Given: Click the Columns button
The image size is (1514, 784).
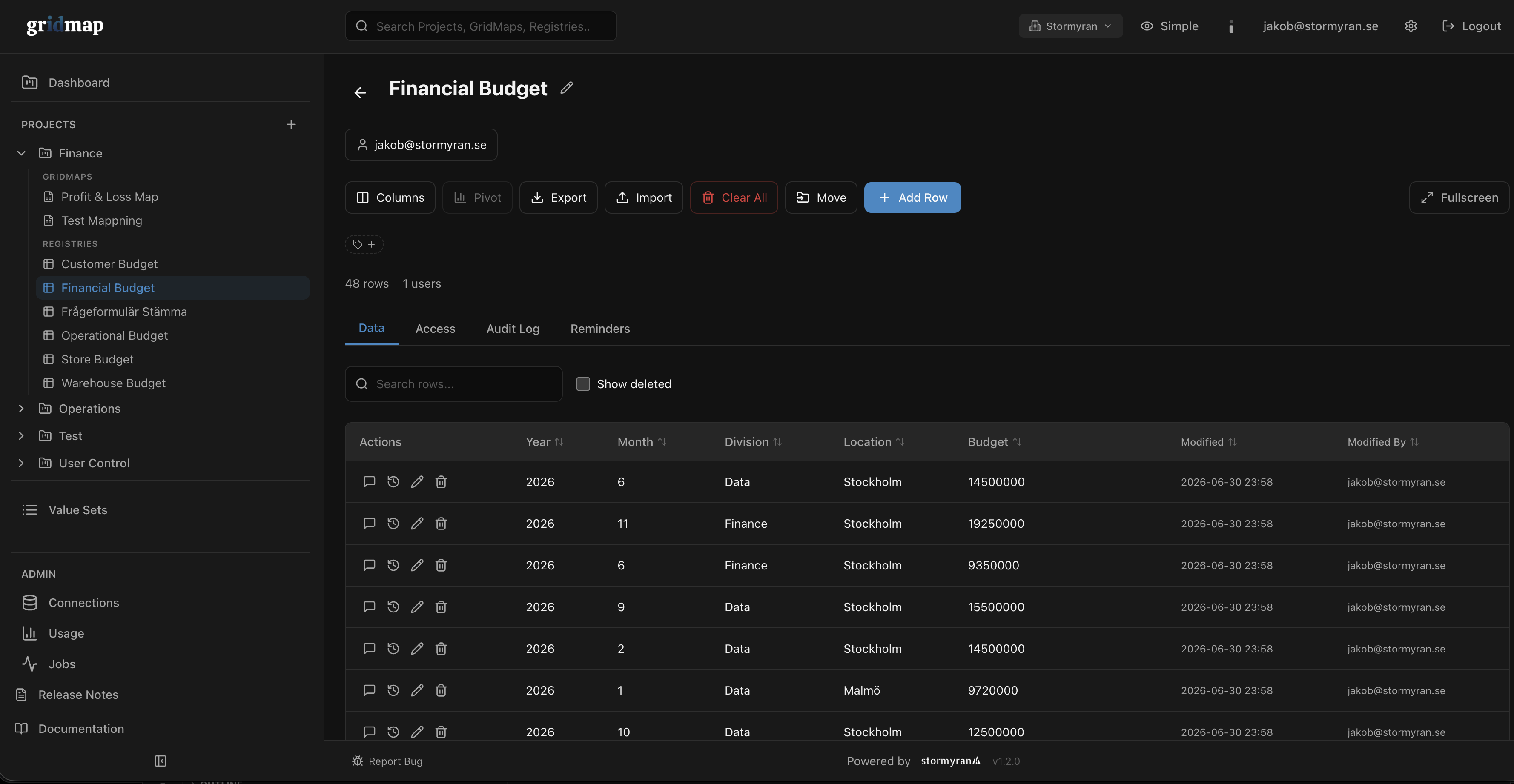Looking at the screenshot, I should (390, 197).
